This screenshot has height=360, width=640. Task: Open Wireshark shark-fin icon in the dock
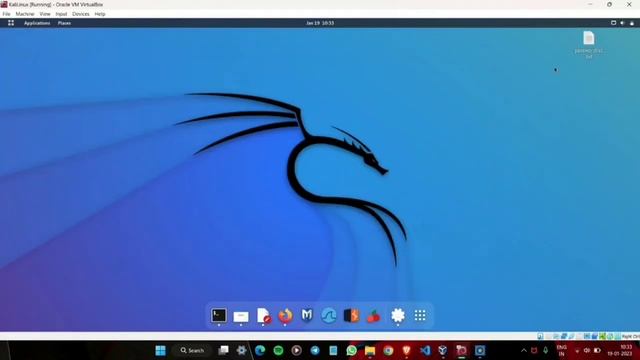point(329,316)
